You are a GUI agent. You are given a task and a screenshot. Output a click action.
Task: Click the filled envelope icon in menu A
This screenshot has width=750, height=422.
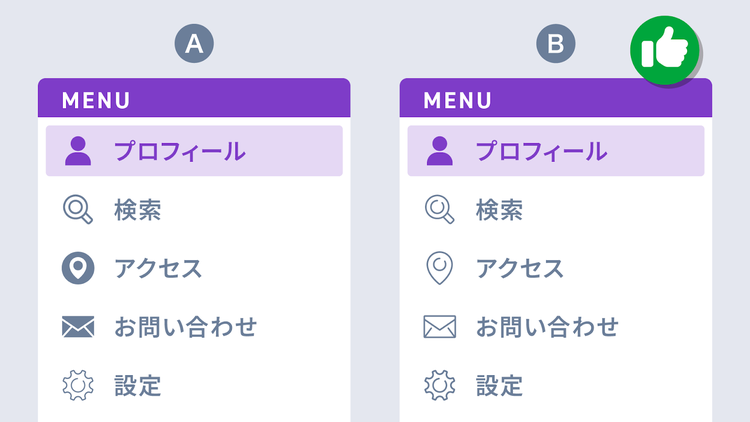pyautogui.click(x=78, y=326)
